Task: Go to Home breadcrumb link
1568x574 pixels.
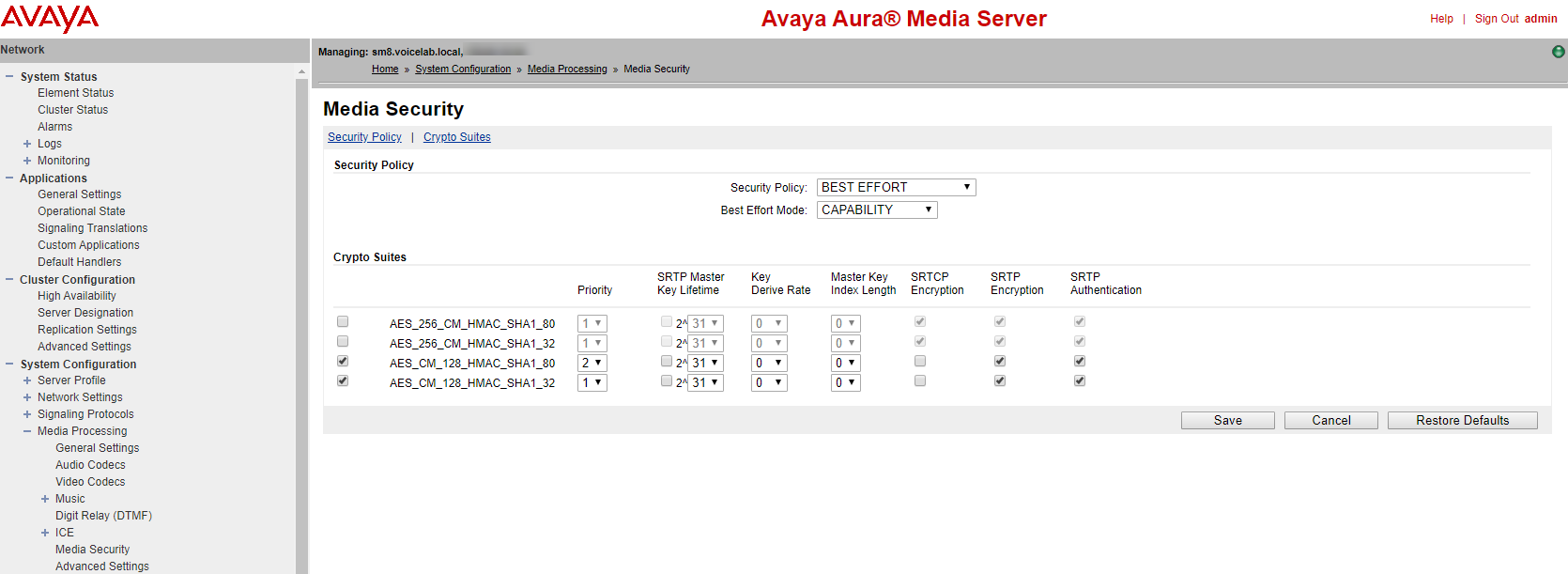Action: [385, 69]
